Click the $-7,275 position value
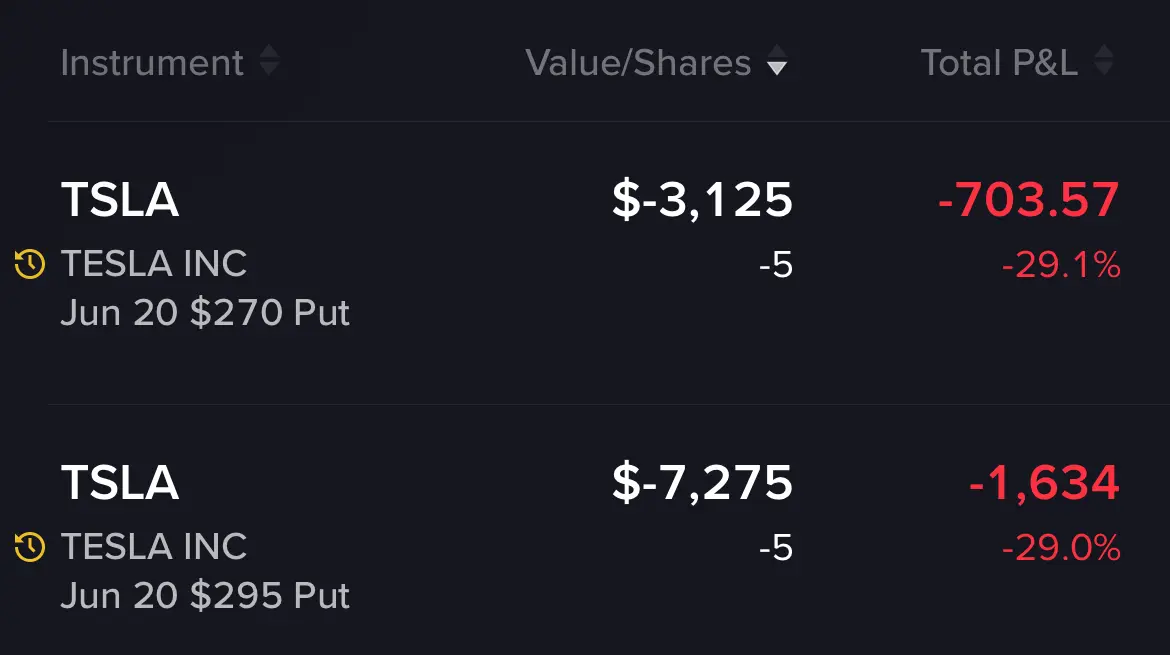The image size is (1170, 655). 702,483
